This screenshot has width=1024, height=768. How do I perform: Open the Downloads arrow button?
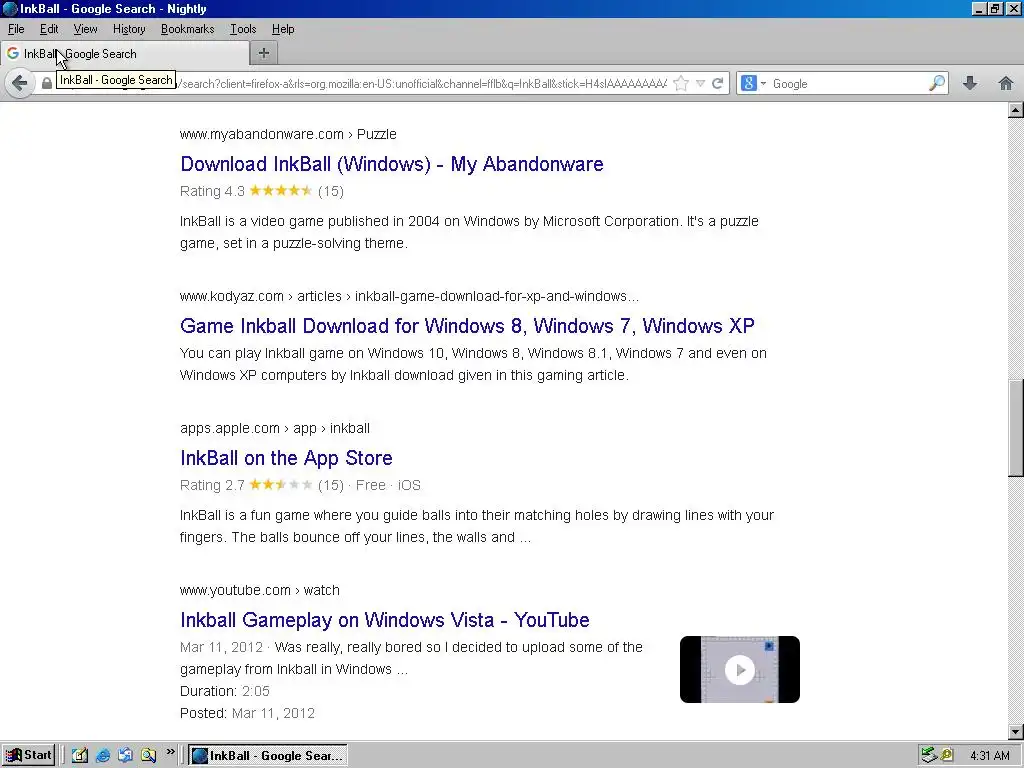(x=970, y=83)
